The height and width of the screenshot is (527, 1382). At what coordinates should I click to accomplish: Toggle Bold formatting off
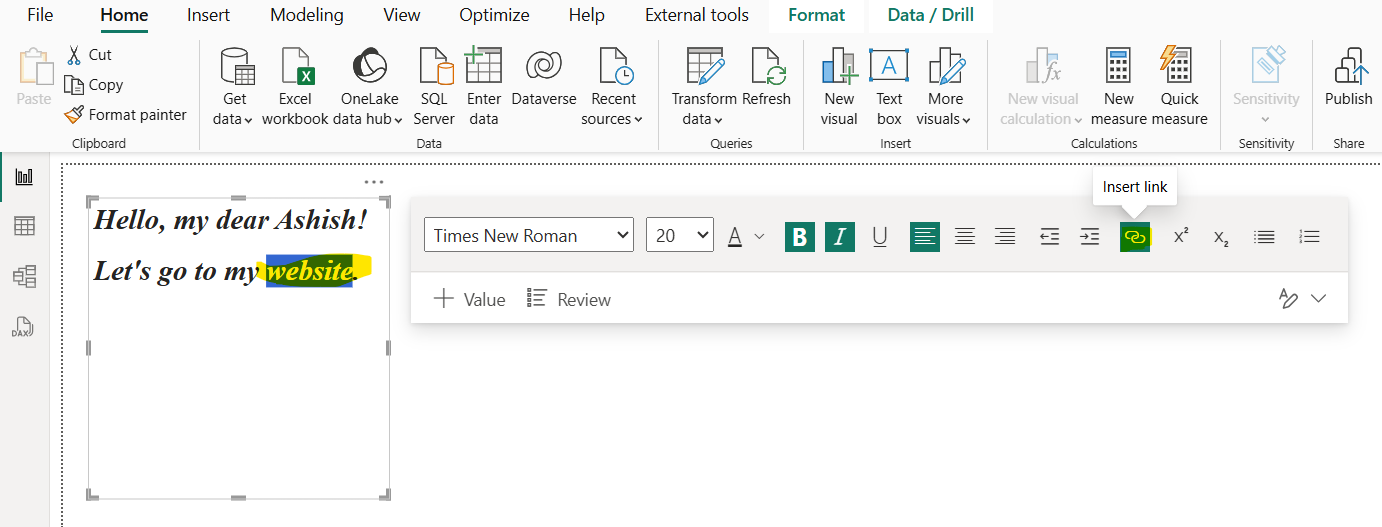coord(799,237)
